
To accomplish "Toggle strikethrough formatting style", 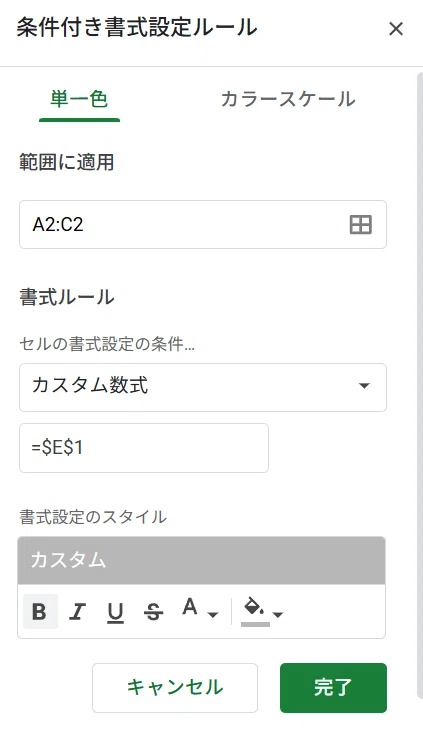I will 153,611.
